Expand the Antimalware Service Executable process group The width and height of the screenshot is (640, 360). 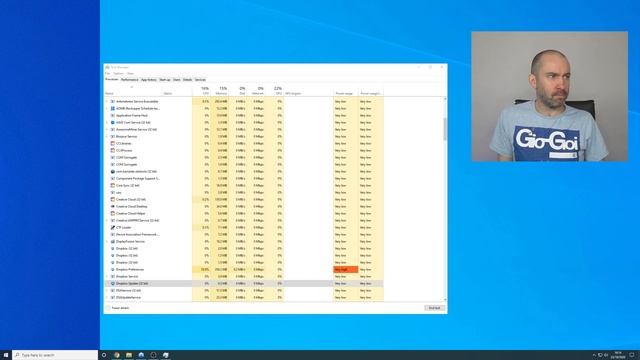pyautogui.click(x=107, y=101)
